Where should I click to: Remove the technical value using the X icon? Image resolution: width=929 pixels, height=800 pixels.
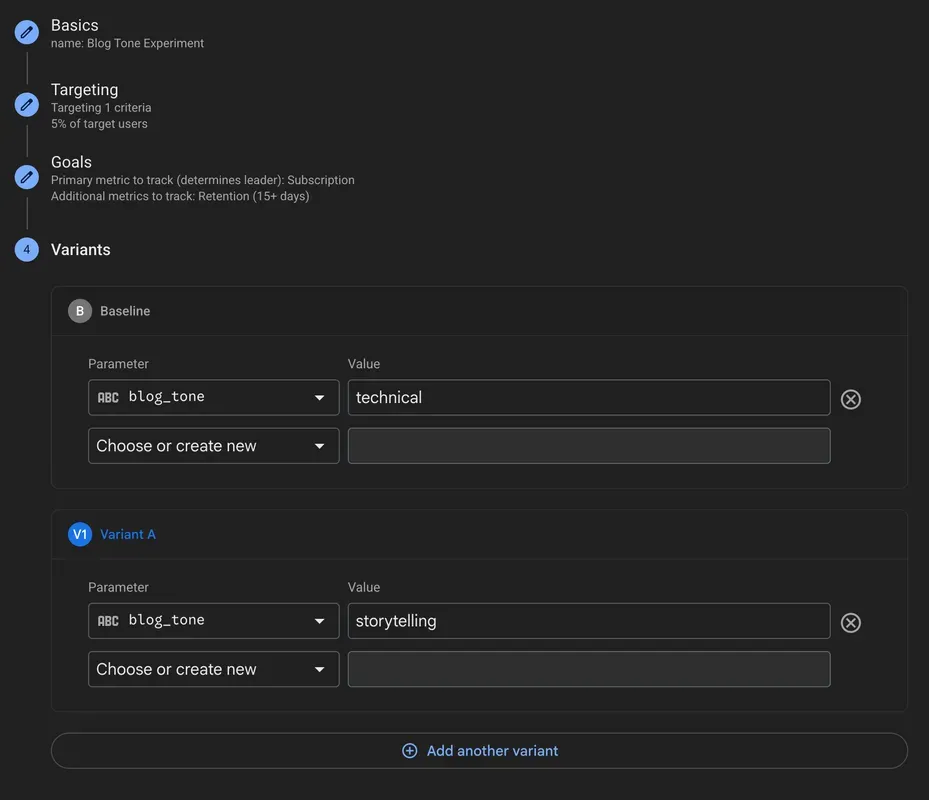(851, 399)
